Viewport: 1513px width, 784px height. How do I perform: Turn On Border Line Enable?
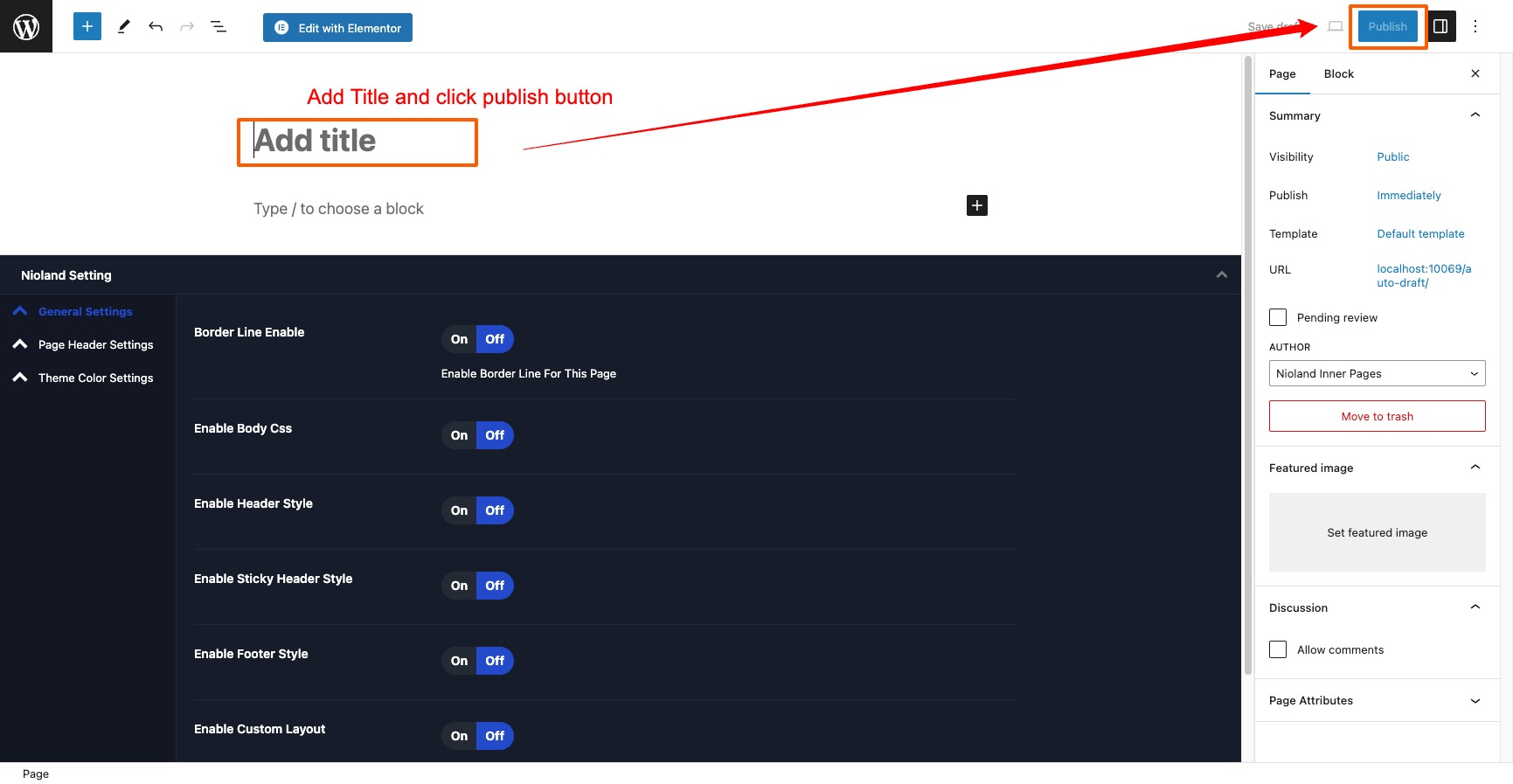pos(459,339)
